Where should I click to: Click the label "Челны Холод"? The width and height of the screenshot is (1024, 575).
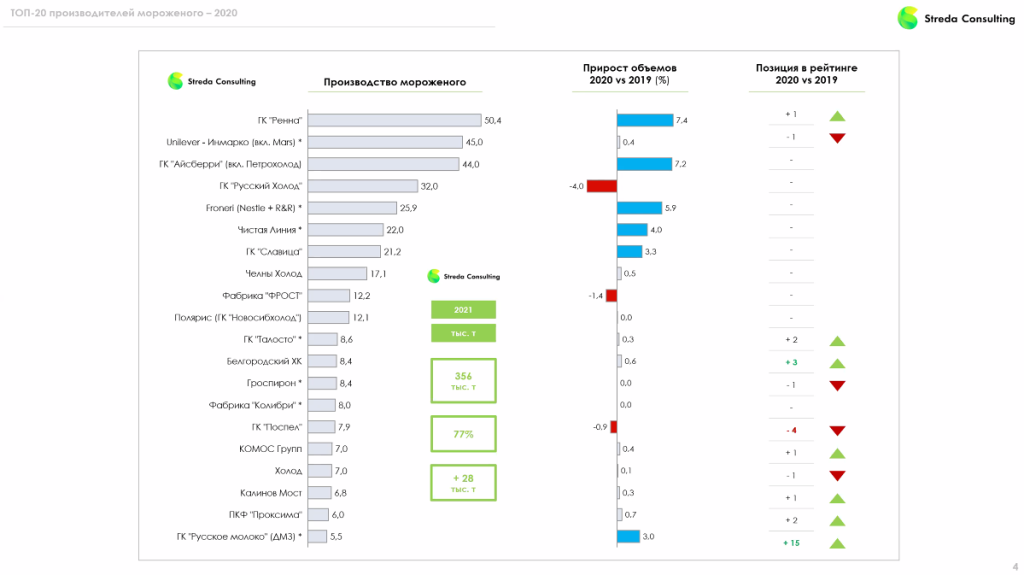[274, 274]
